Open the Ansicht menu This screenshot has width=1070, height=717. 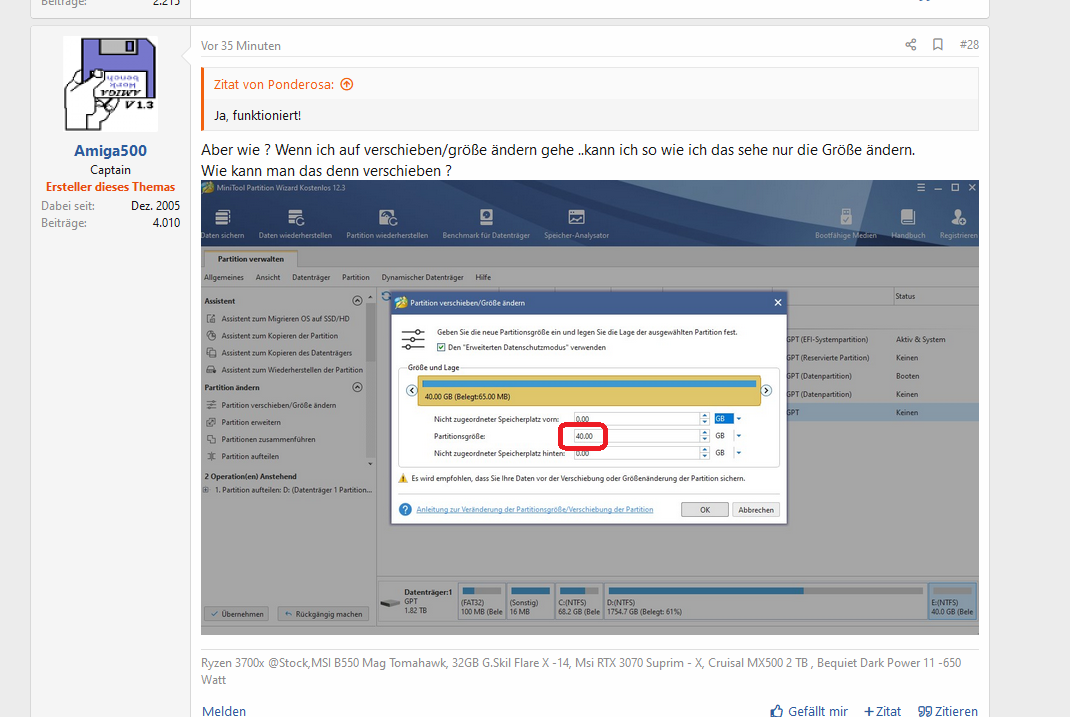tap(268, 278)
